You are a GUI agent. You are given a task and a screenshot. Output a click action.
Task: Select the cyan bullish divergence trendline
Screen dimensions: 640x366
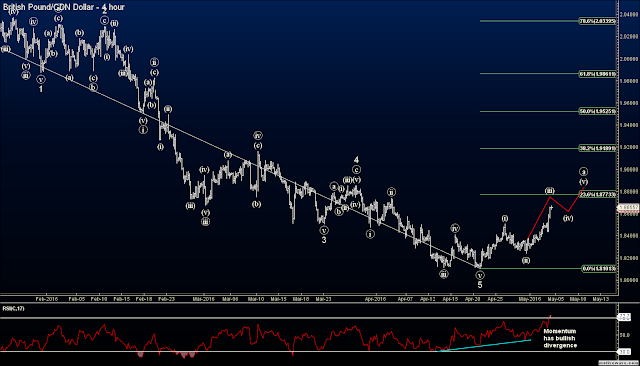[484, 345]
